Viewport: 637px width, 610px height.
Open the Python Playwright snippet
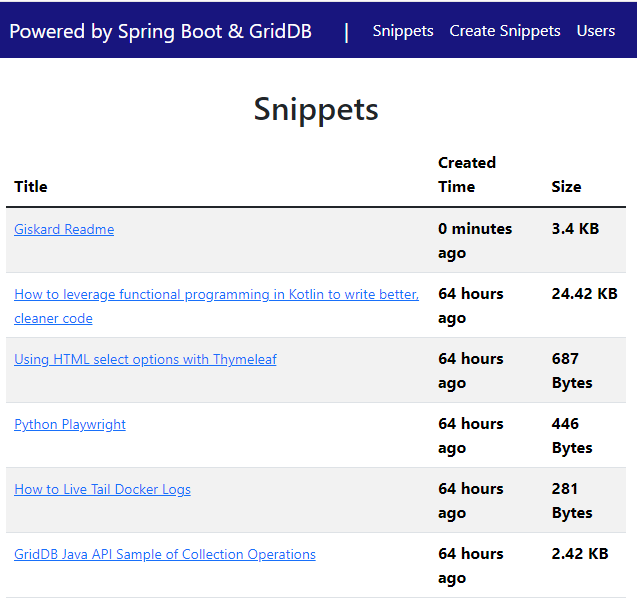pos(70,424)
